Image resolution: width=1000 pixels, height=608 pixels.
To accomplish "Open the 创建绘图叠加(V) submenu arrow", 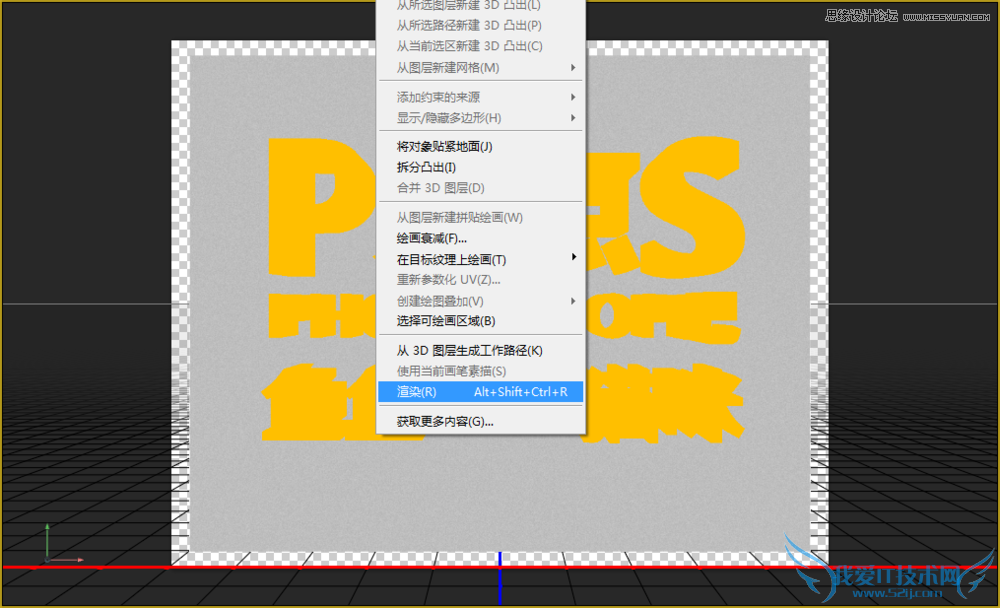I will tap(445, 300).
